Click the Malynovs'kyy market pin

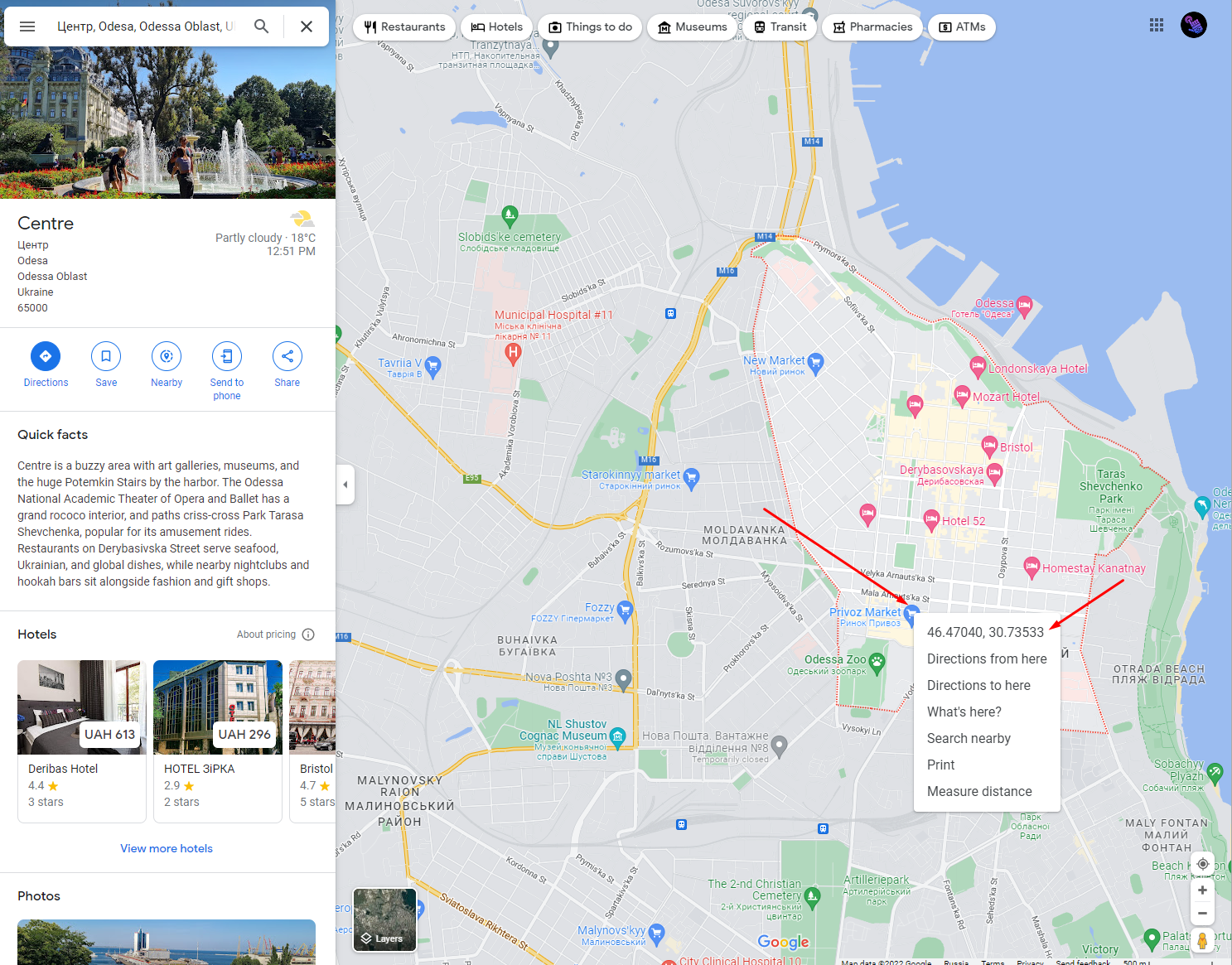(657, 934)
